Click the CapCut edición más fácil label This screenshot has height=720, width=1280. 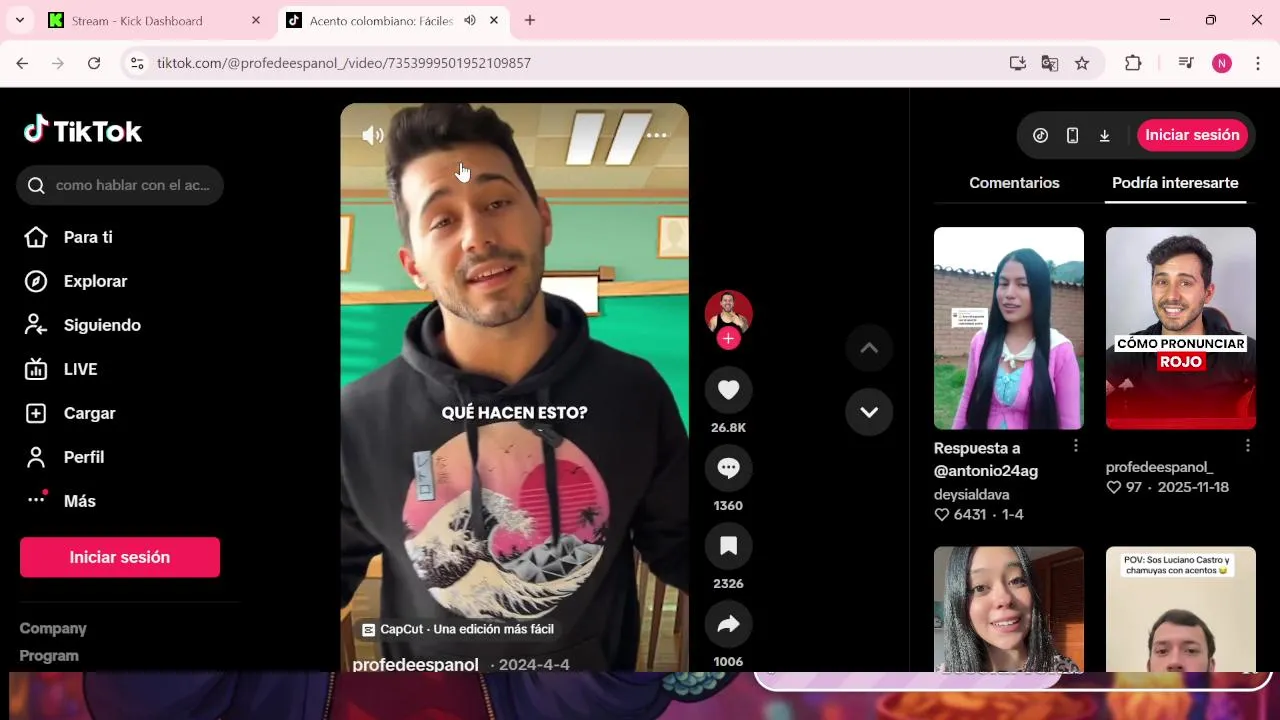(458, 629)
